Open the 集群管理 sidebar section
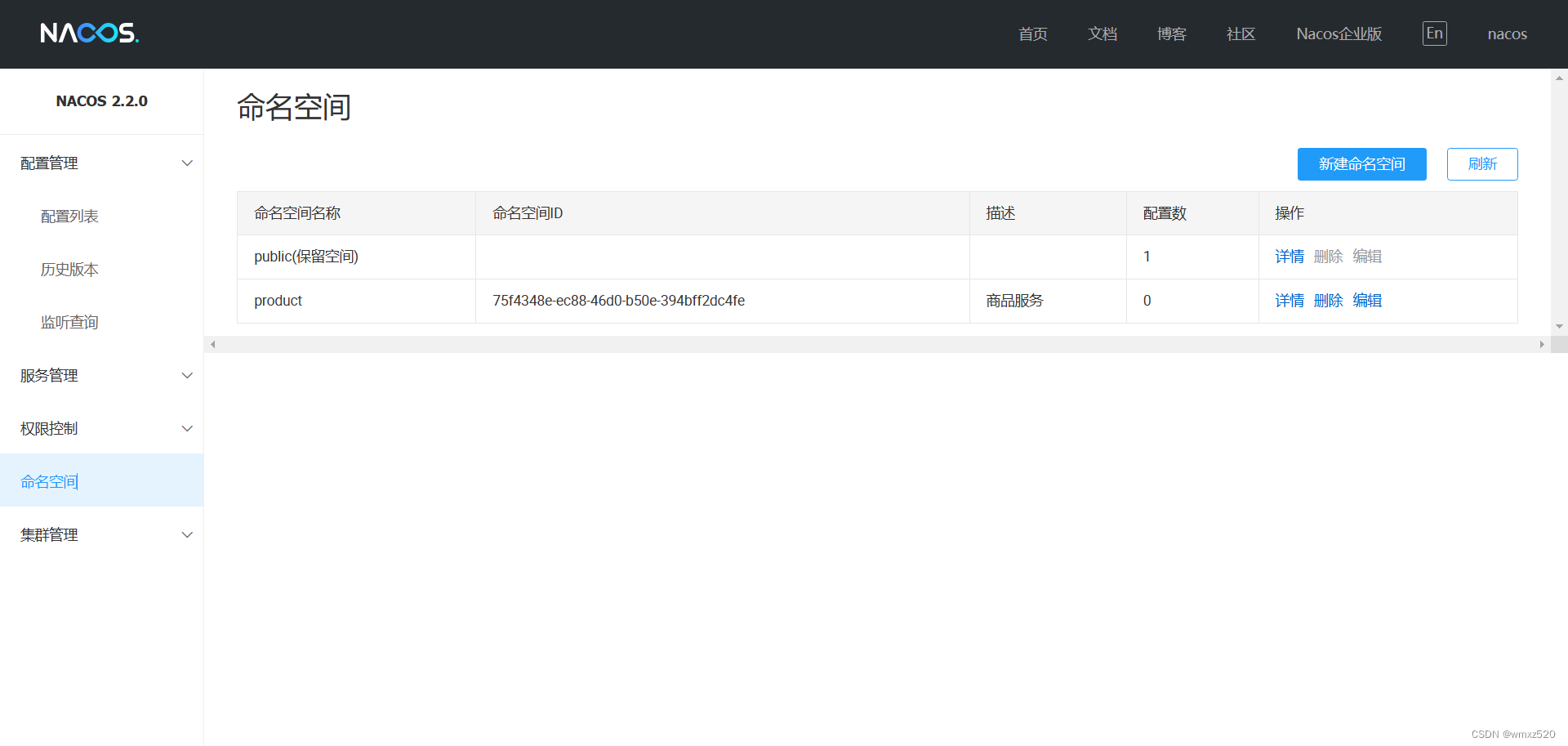1568x746 pixels. point(101,535)
